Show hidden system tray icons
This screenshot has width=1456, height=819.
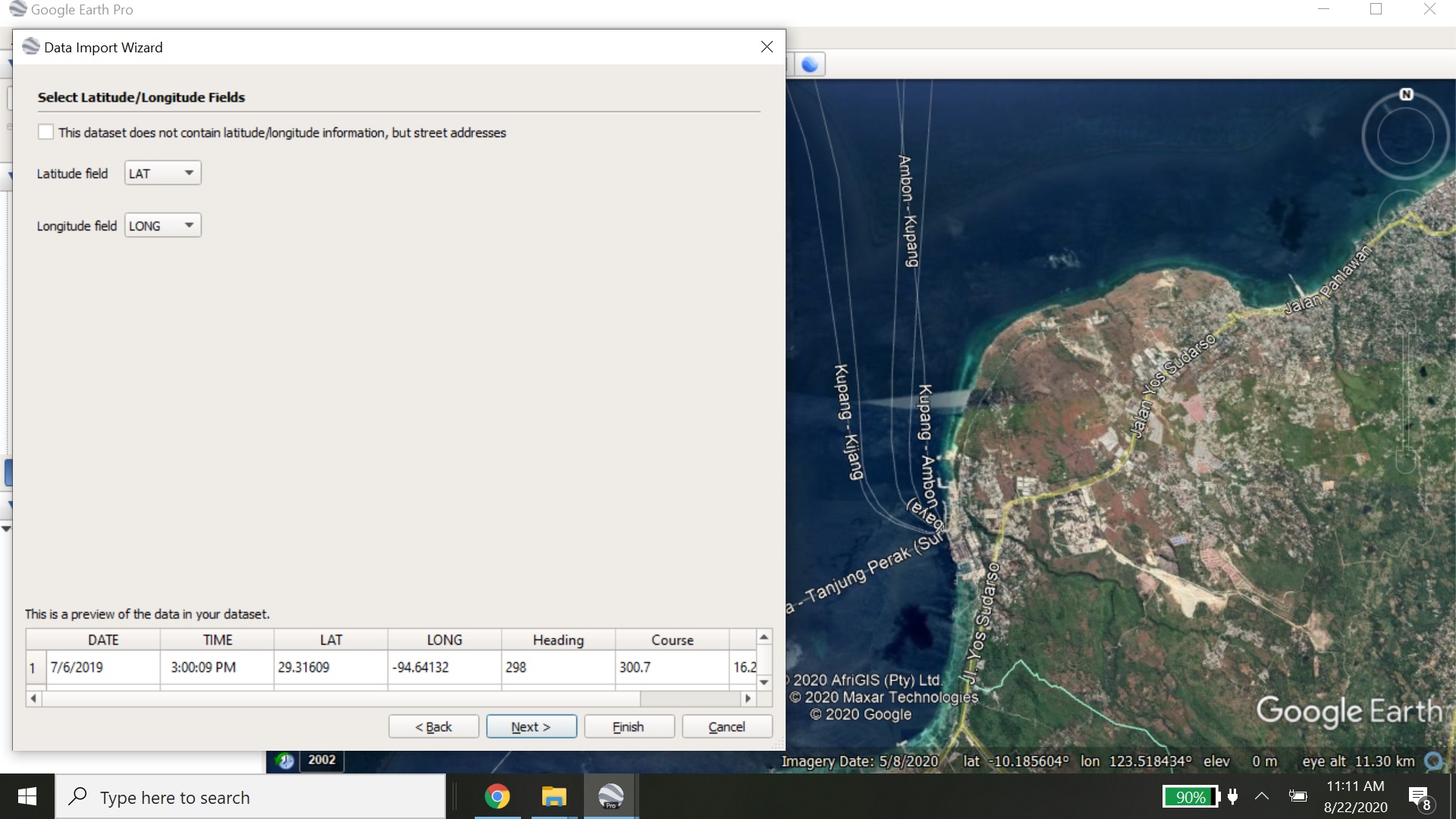tap(1262, 796)
